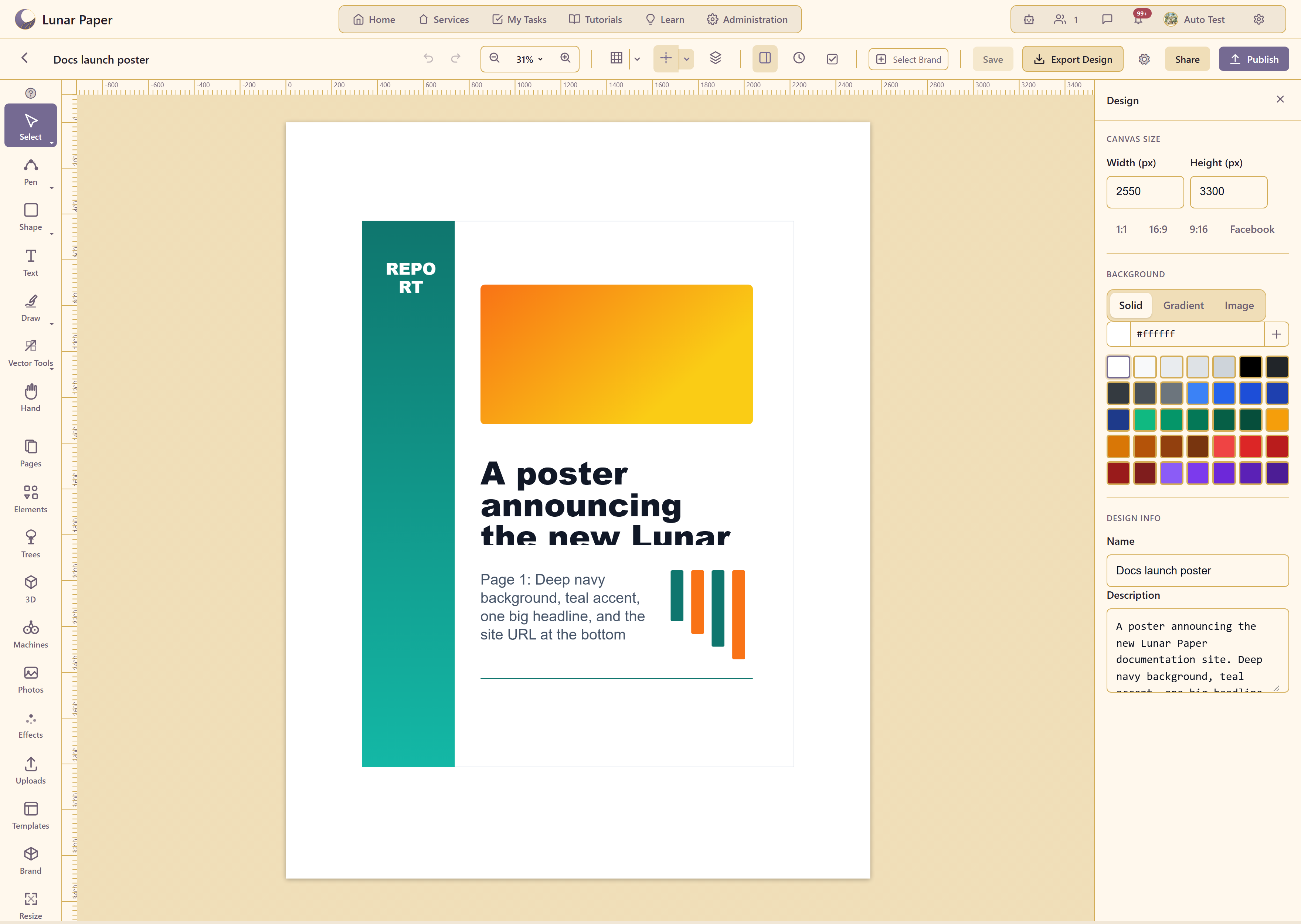This screenshot has height=924, width=1301.
Task: Open the layers stack icon
Action: click(x=716, y=58)
